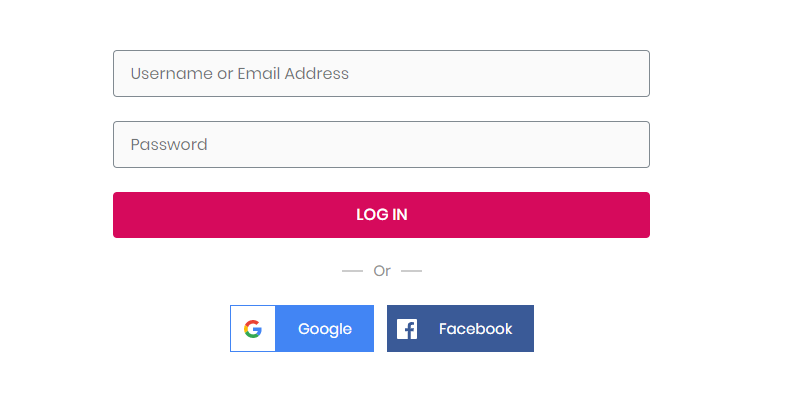Sign in with the Google button
This screenshot has height=399, width=794.
pyautogui.click(x=302, y=329)
